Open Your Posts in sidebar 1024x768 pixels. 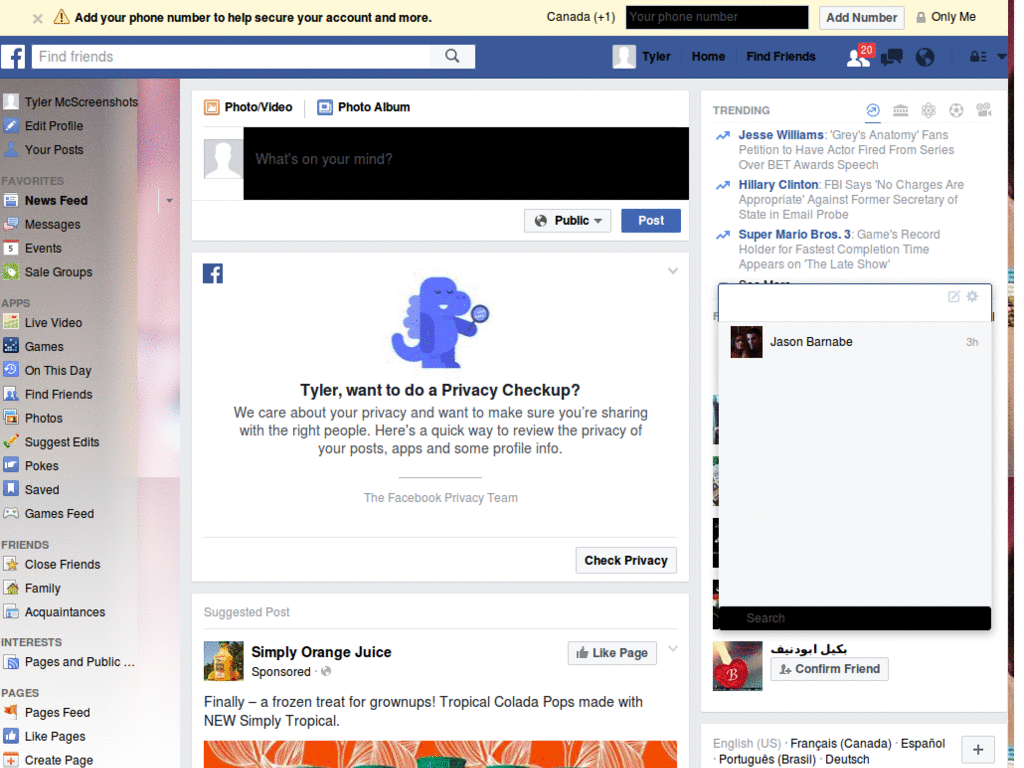click(x=43, y=150)
